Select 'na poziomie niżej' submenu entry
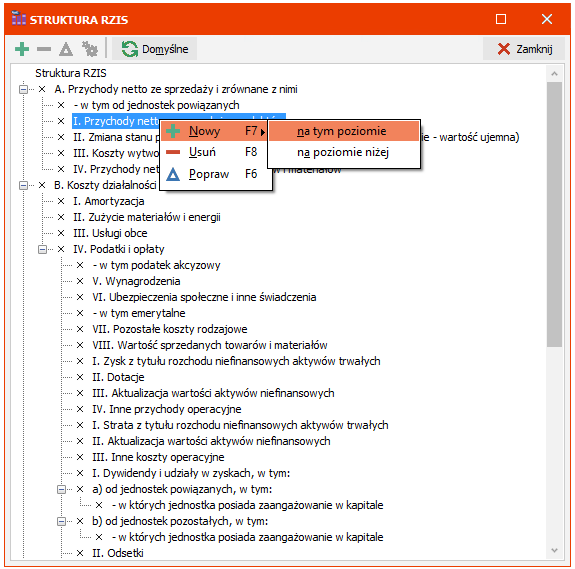Image resolution: width=575 pixels, height=569 pixels. pos(344,152)
